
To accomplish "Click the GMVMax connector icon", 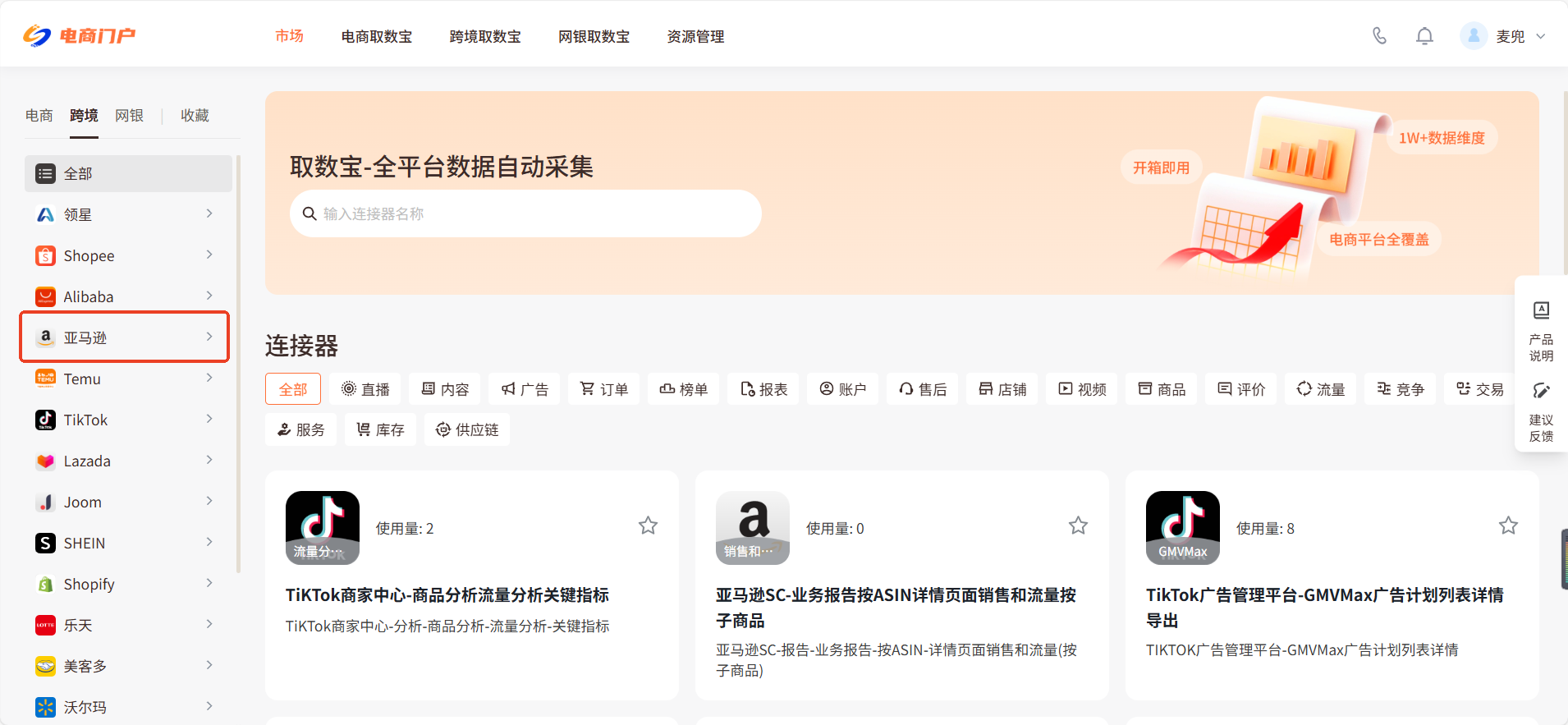I will pyautogui.click(x=1182, y=528).
